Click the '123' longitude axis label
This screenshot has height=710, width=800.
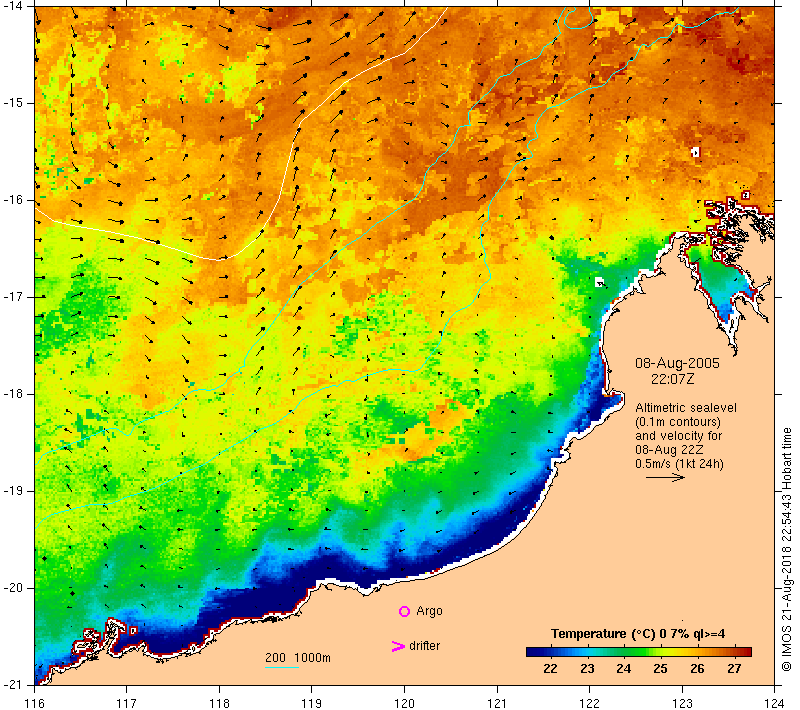tap(682, 703)
